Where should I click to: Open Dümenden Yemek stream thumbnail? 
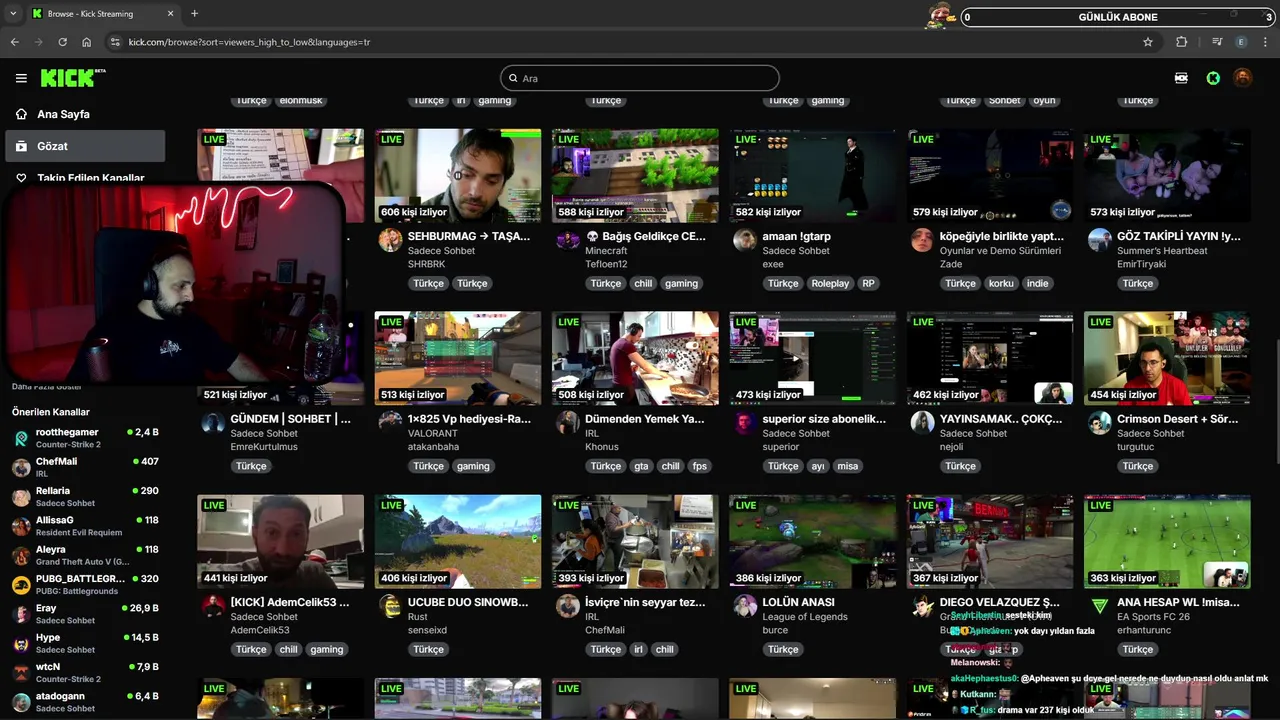pyautogui.click(x=635, y=358)
